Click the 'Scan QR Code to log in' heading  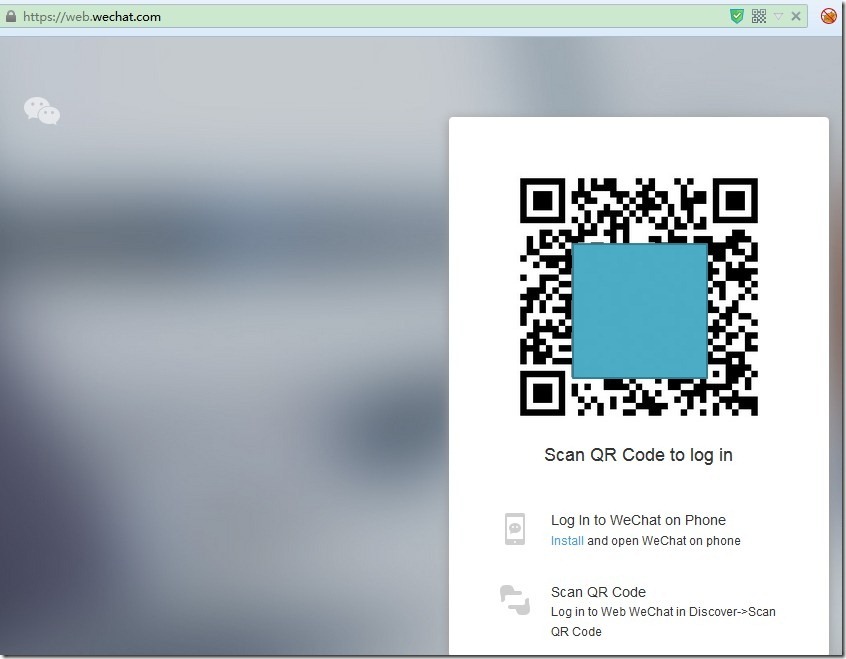coord(638,455)
